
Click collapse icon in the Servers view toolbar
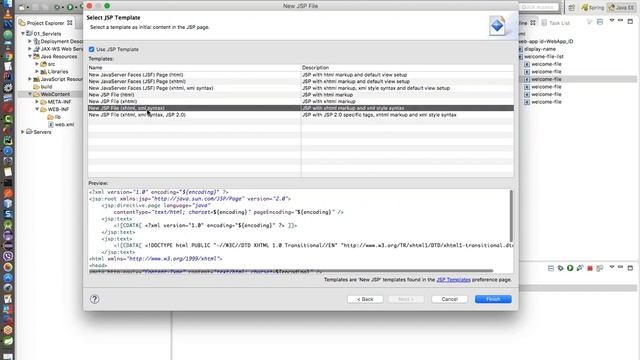[551, 268]
